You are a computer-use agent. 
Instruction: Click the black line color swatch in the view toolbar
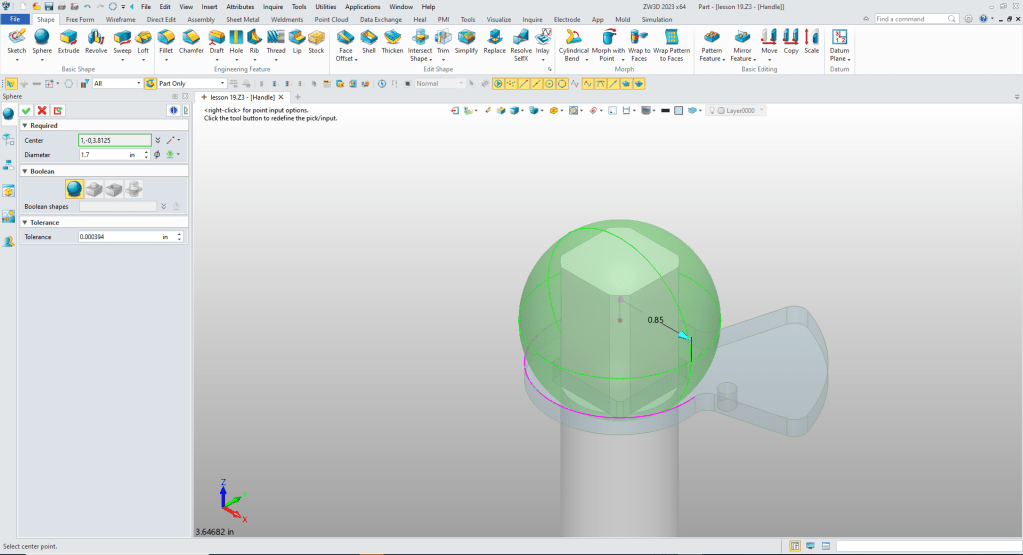[x=664, y=110]
